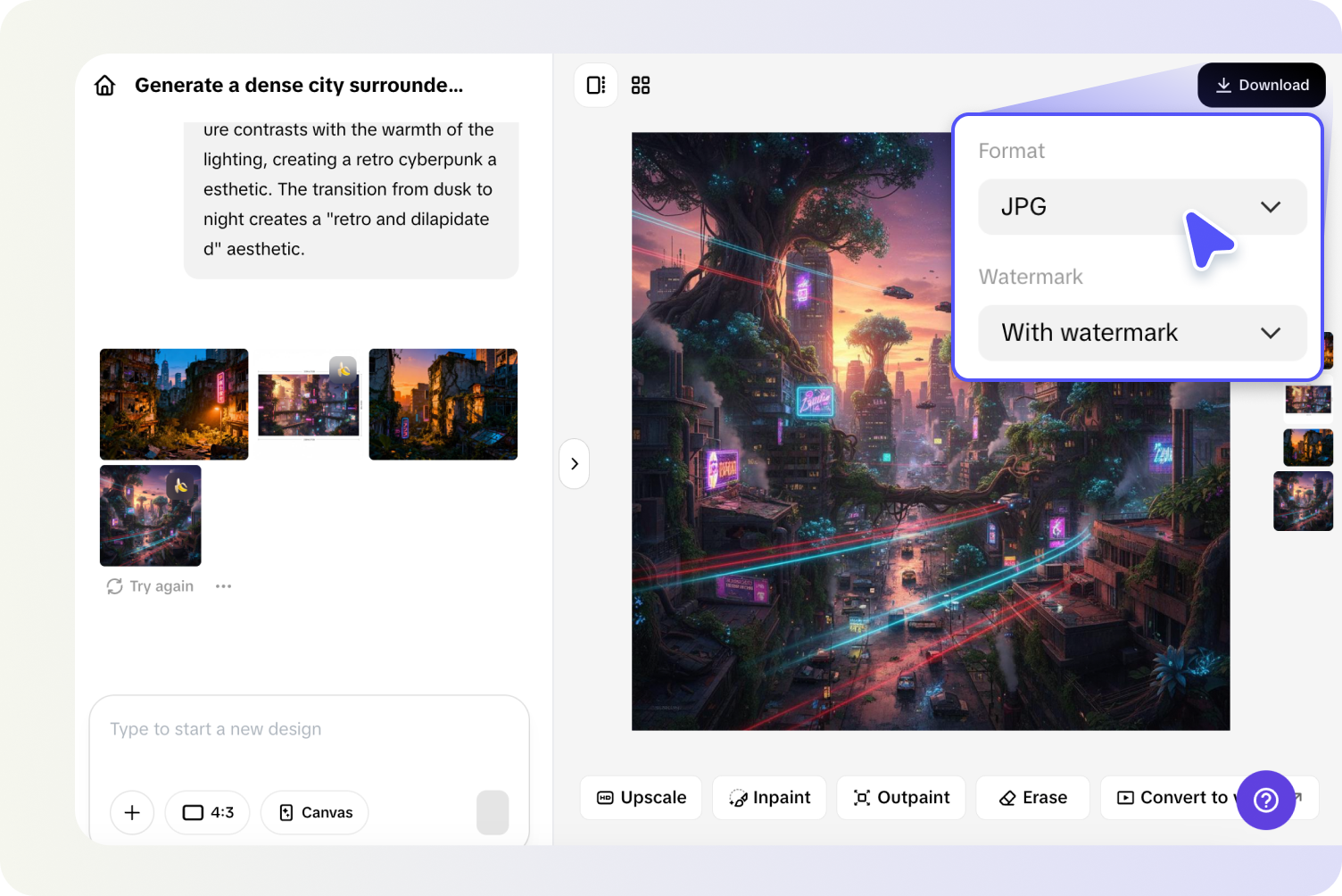This screenshot has width=1342, height=896.
Task: Open the help icon in the purple circle
Action: [x=1266, y=801]
